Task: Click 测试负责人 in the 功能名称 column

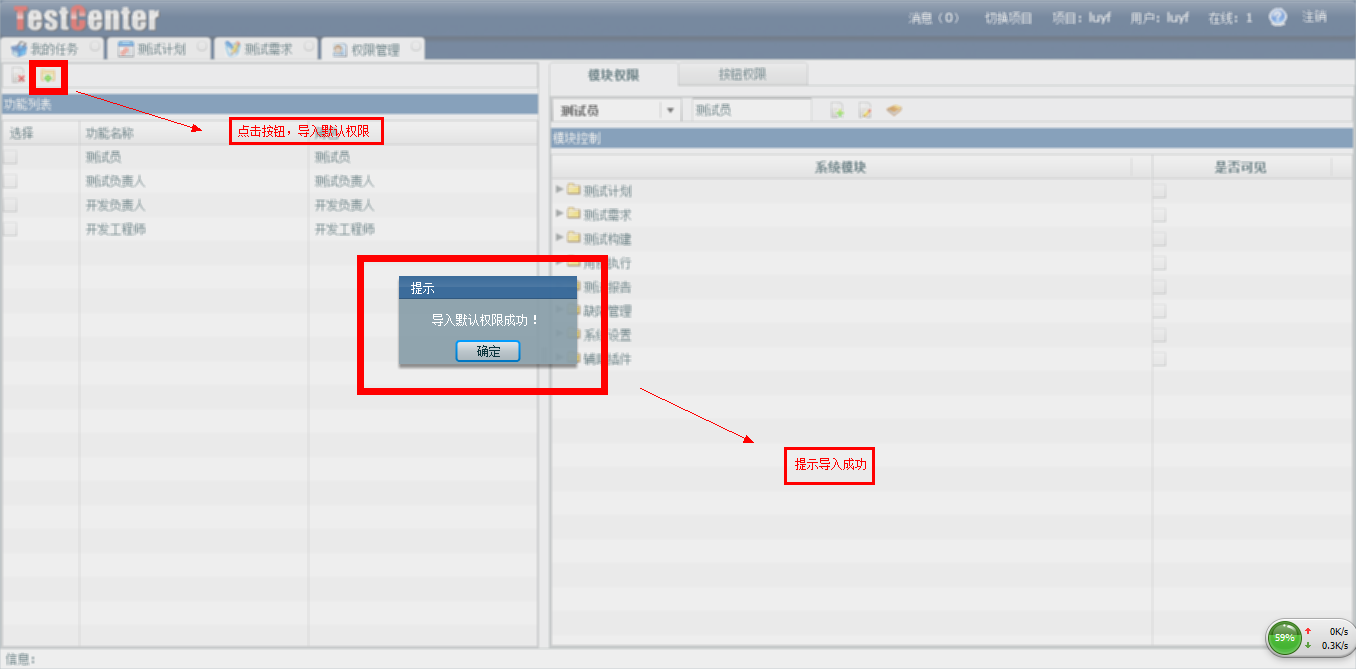Action: 116,181
